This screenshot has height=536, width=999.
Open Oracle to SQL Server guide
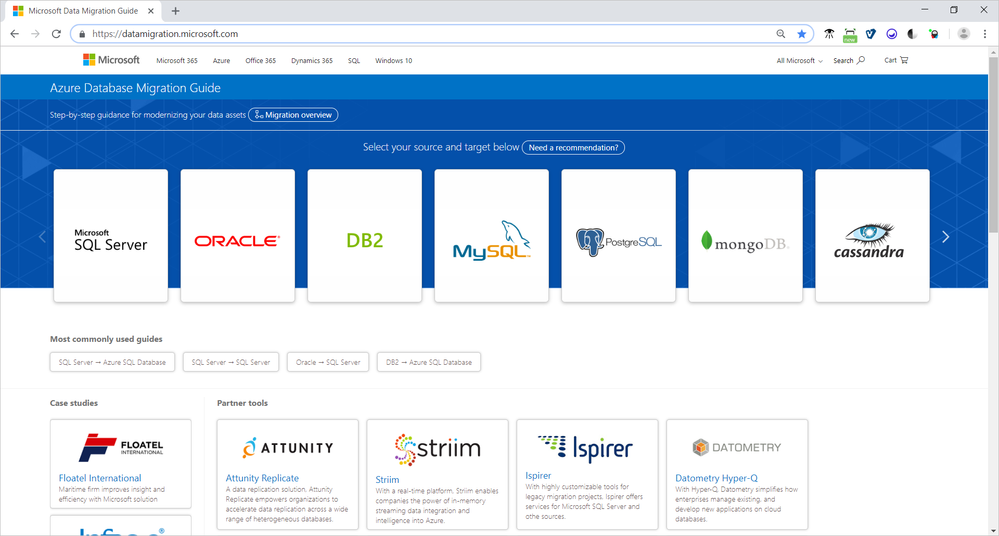[x=327, y=362]
